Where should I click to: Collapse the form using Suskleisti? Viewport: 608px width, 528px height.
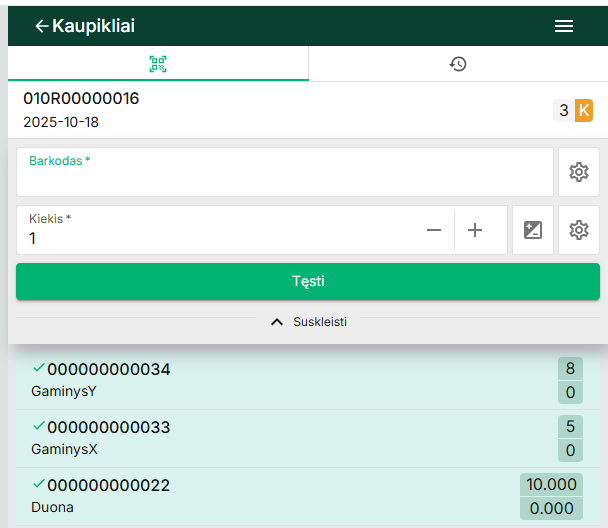[x=308, y=322]
